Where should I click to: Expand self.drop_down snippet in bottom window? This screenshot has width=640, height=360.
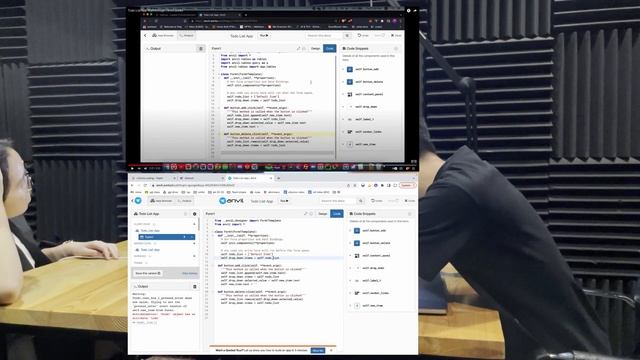coord(350,268)
